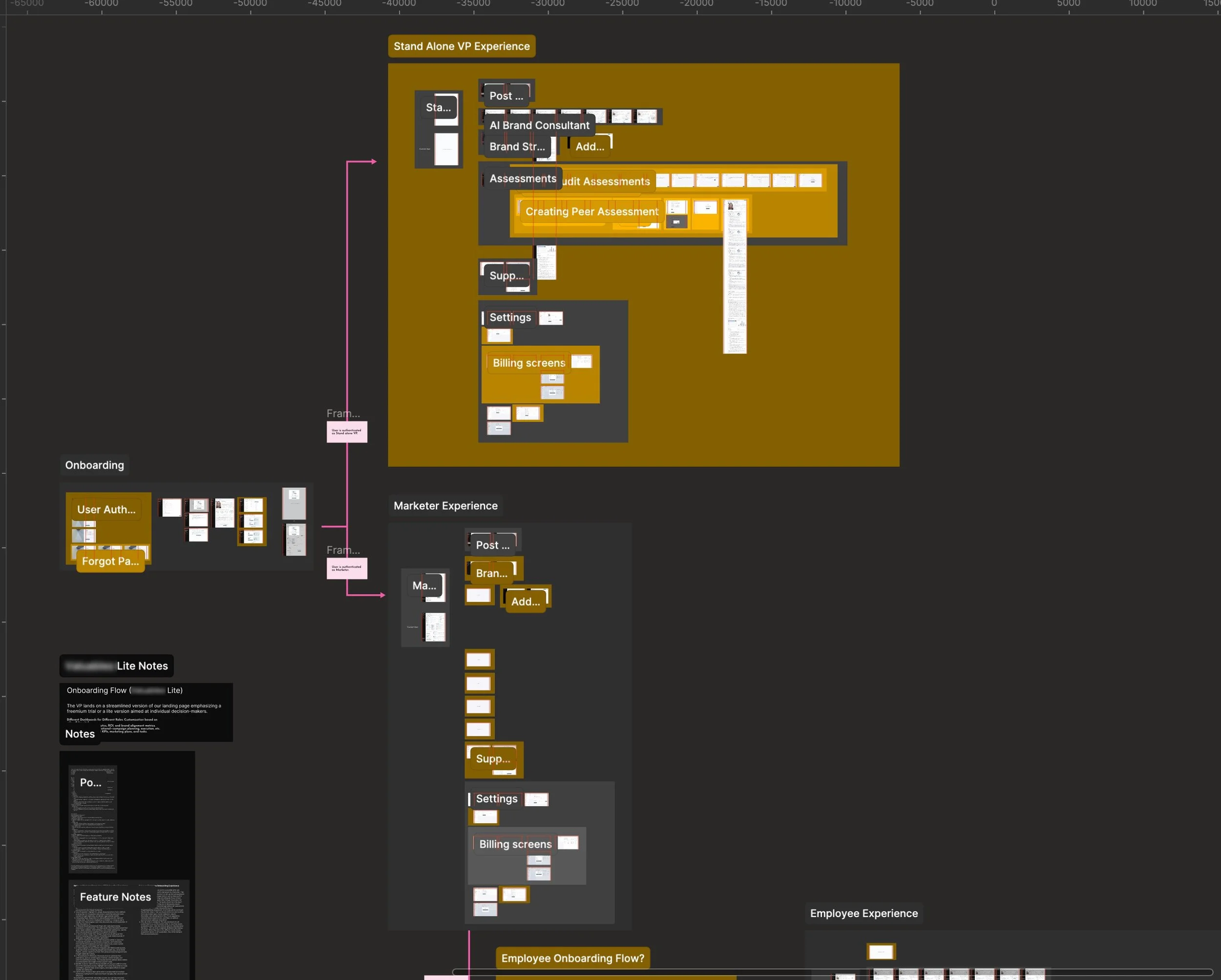Click the horizontal scrollbar at canvas bottom
Image resolution: width=1221 pixels, height=980 pixels.
tap(833, 972)
